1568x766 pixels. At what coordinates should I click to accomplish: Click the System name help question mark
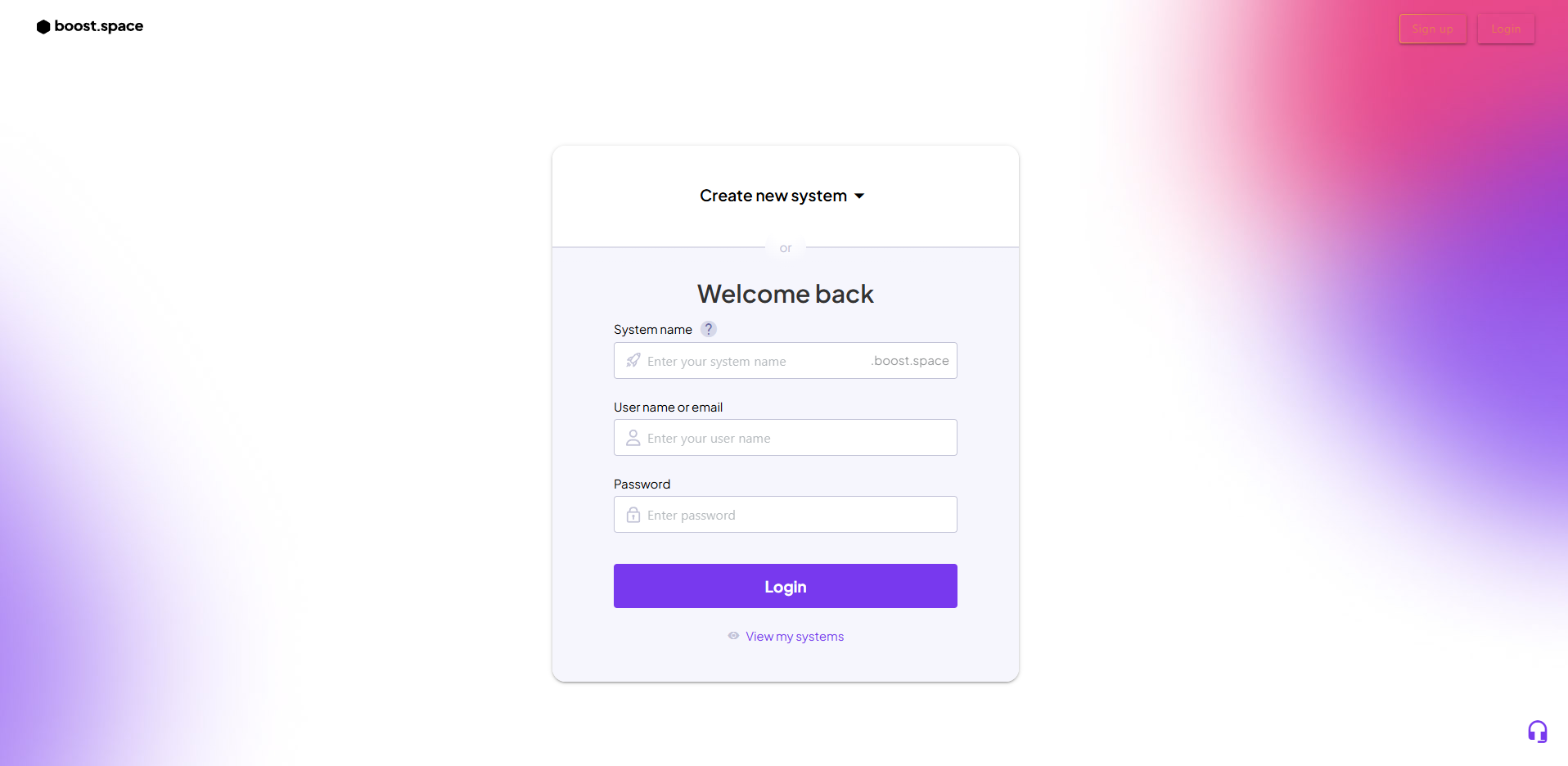click(709, 329)
